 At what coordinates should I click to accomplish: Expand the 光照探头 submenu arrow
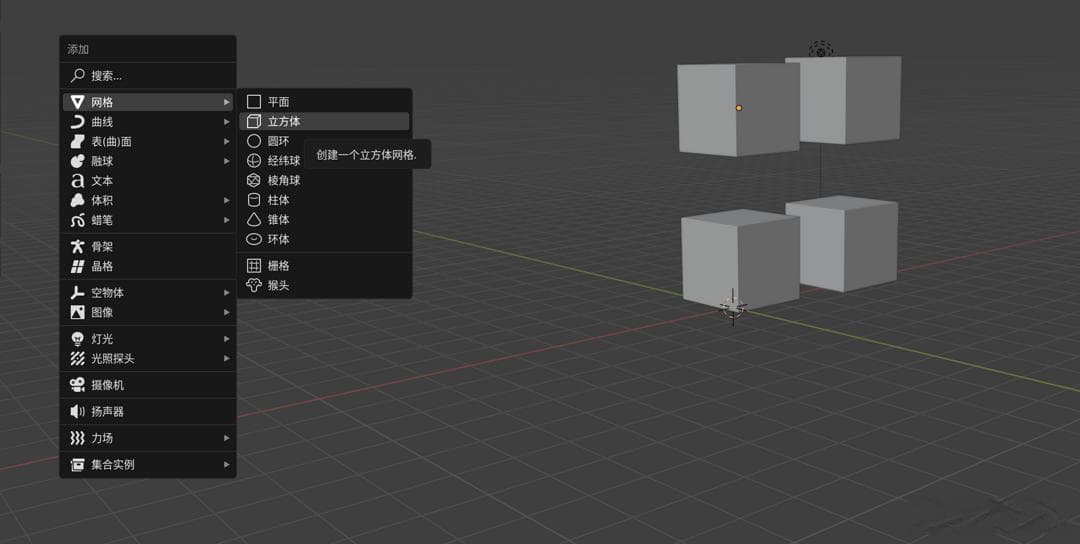[x=227, y=359]
